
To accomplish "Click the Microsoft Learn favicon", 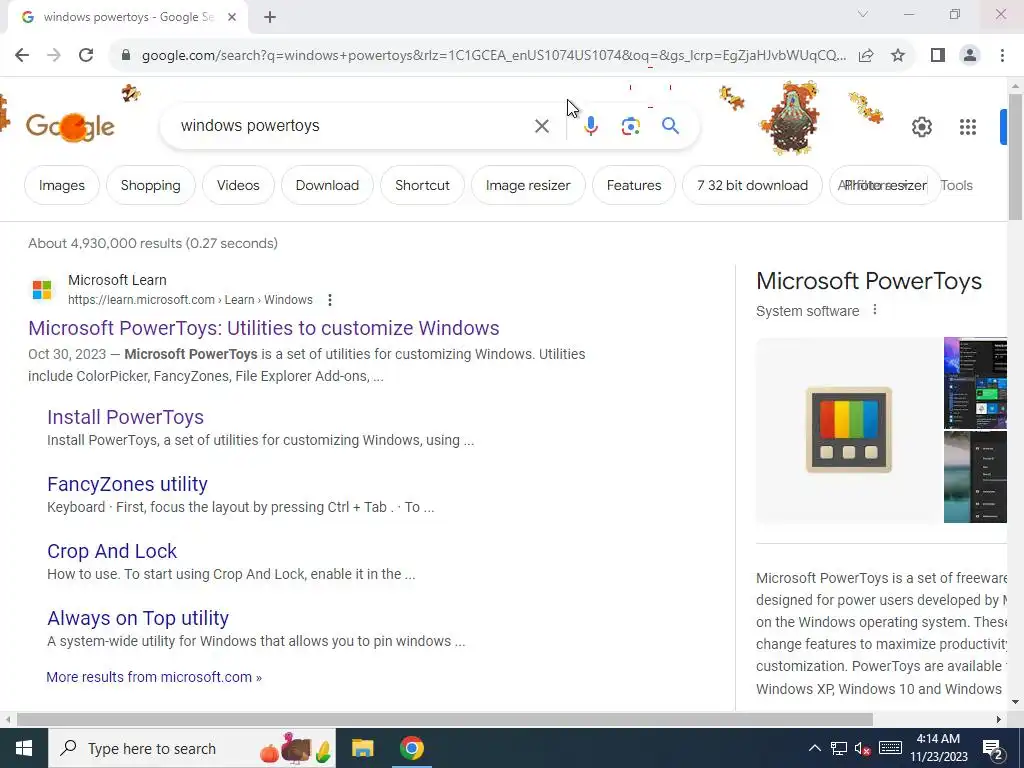I will tap(42, 290).
